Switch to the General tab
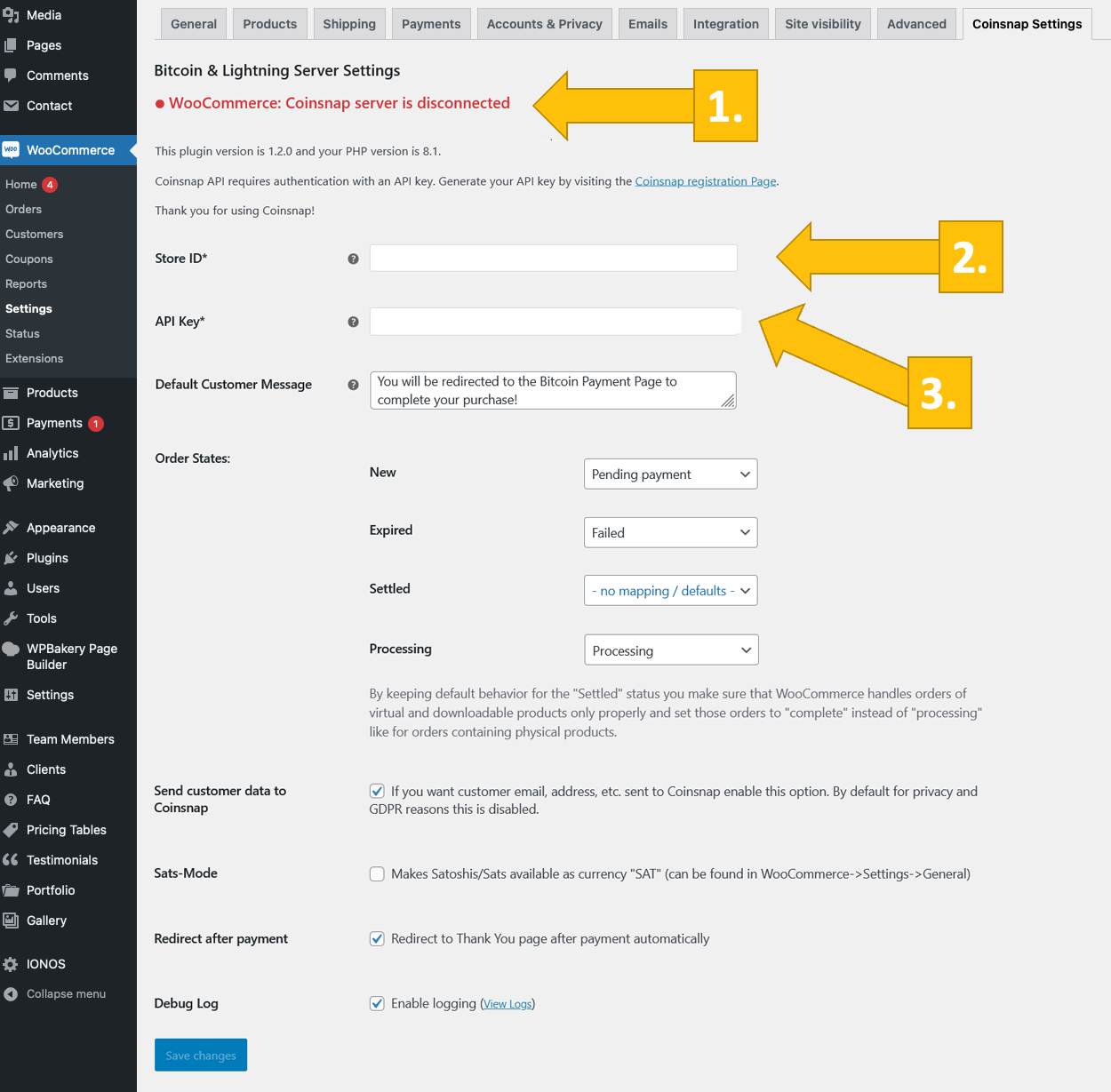 coord(194,24)
